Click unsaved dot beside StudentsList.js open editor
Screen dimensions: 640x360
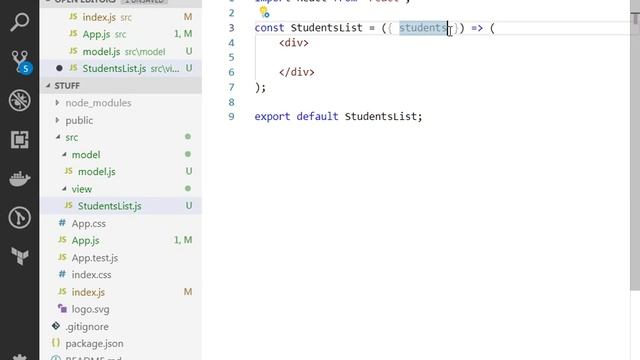(59, 68)
